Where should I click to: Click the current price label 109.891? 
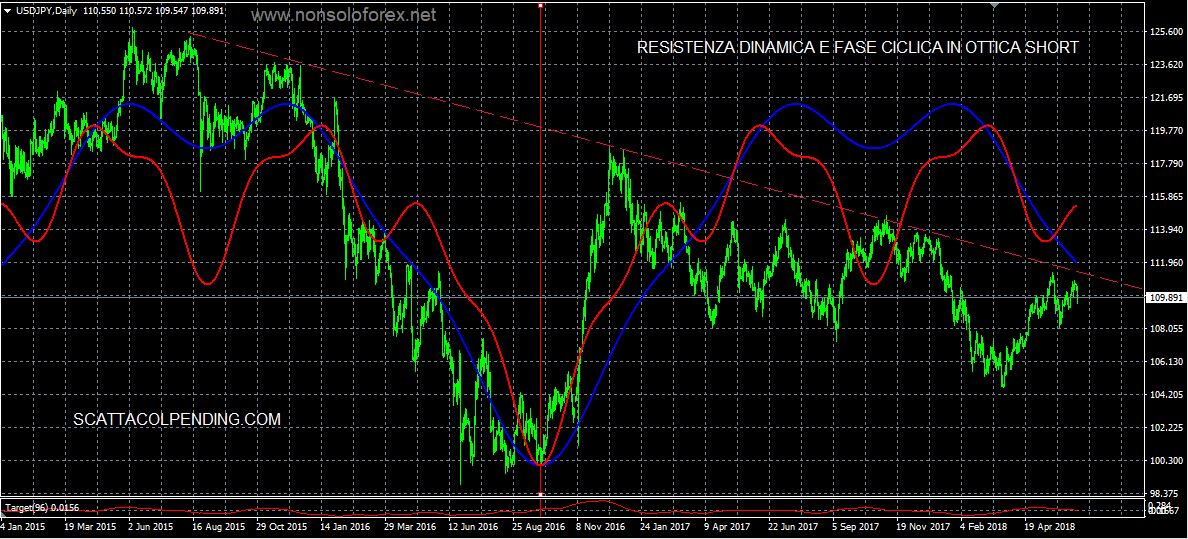(1163, 297)
